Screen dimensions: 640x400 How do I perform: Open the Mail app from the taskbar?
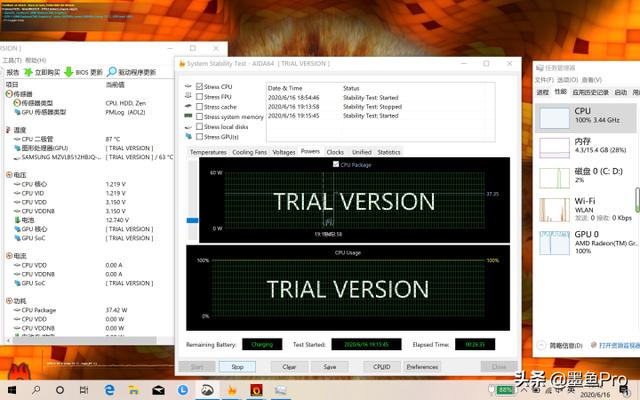(x=158, y=391)
